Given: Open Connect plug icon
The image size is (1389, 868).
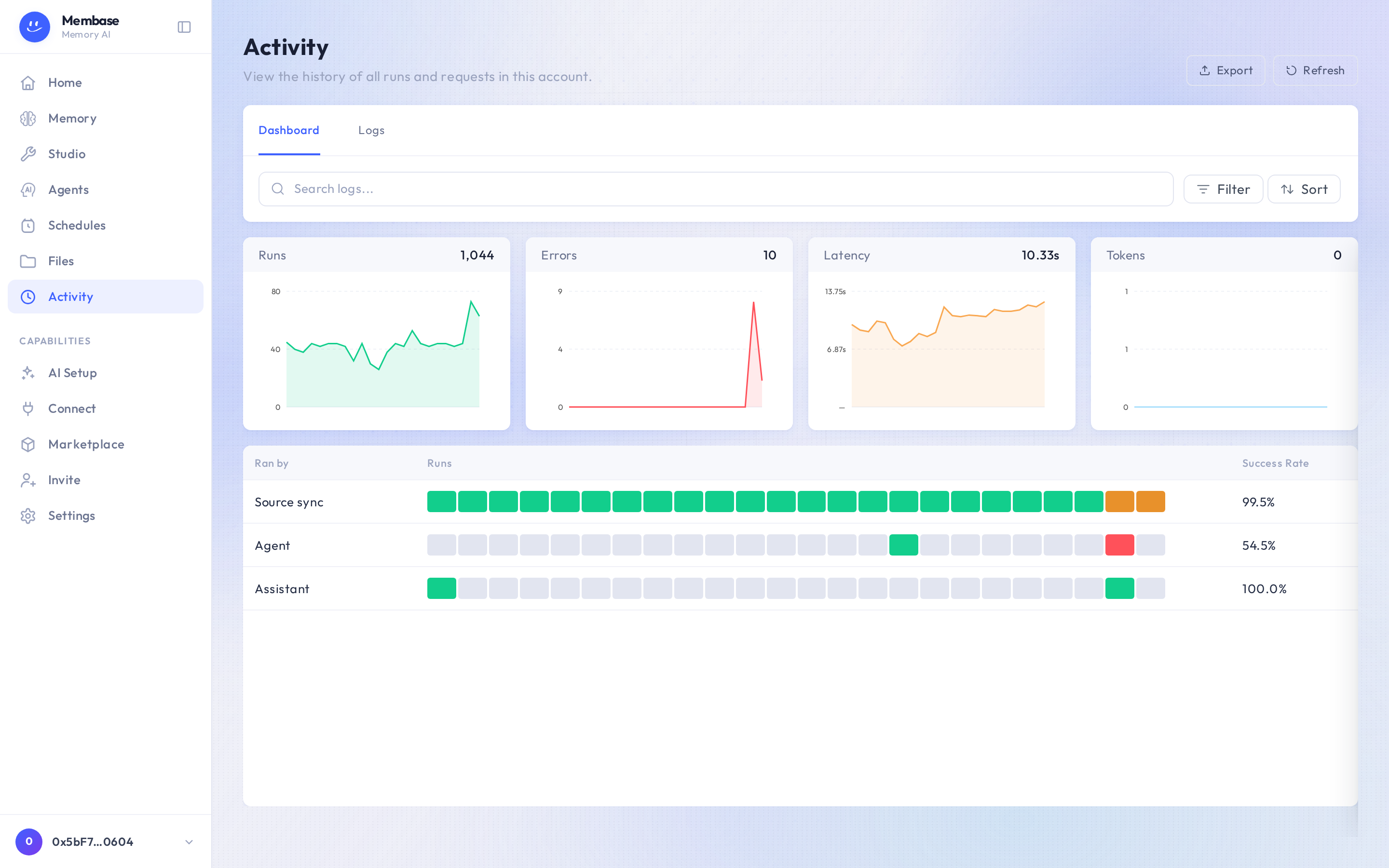Looking at the screenshot, I should click(x=28, y=408).
